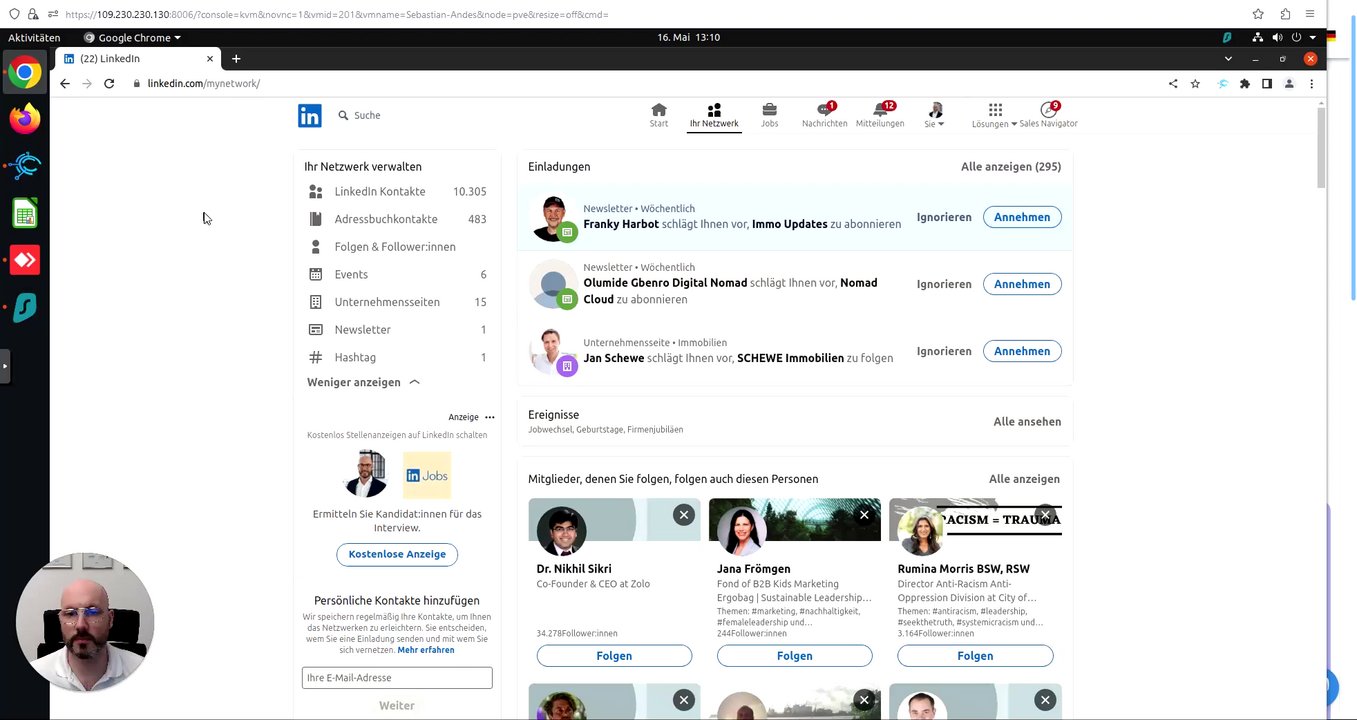Click the outer browser's hamburger menu
Image resolution: width=1357 pixels, height=720 pixels.
click(1310, 14)
